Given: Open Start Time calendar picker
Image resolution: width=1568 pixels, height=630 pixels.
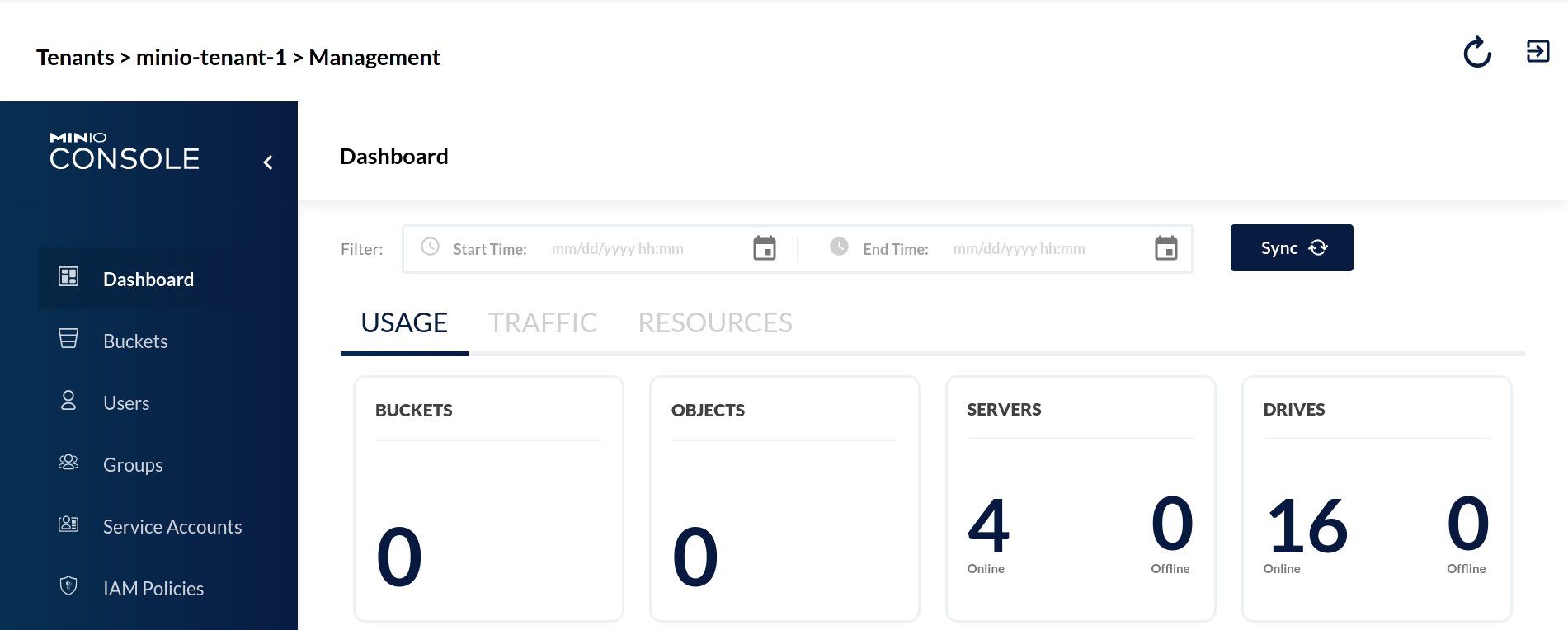Looking at the screenshot, I should pyautogui.click(x=764, y=248).
